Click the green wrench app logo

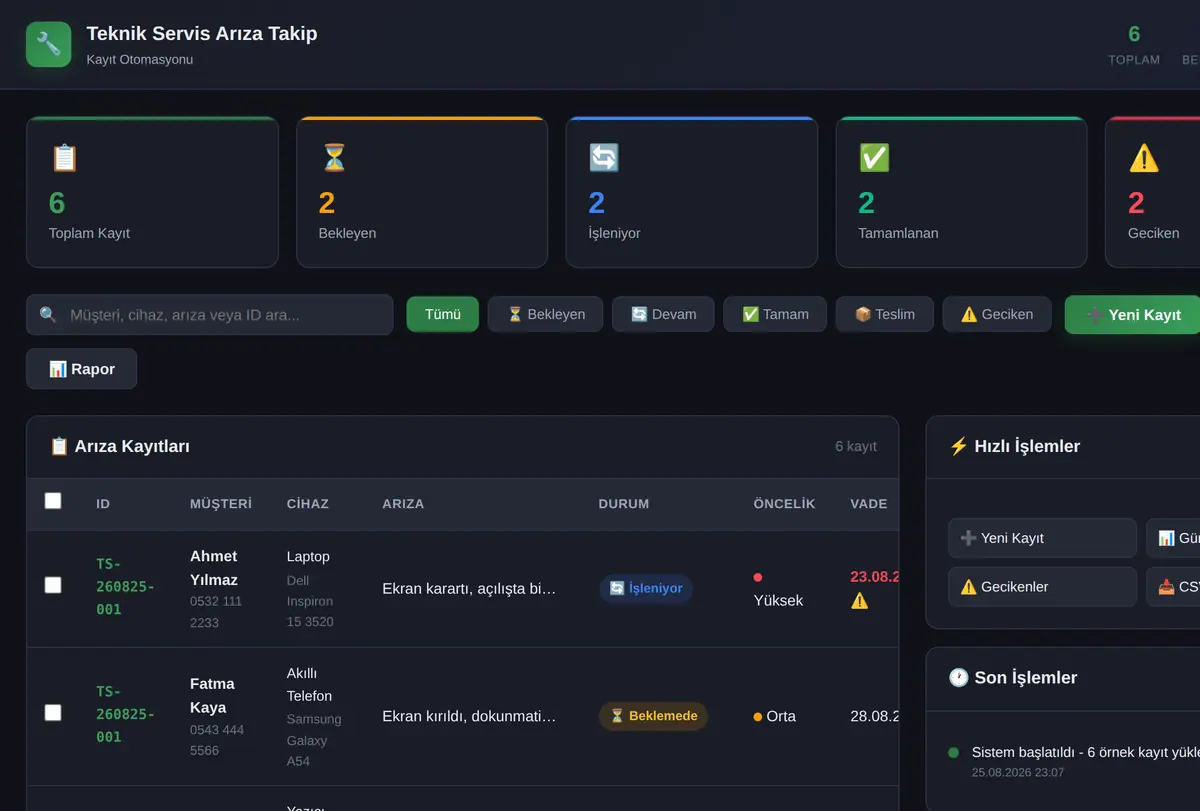(x=49, y=44)
